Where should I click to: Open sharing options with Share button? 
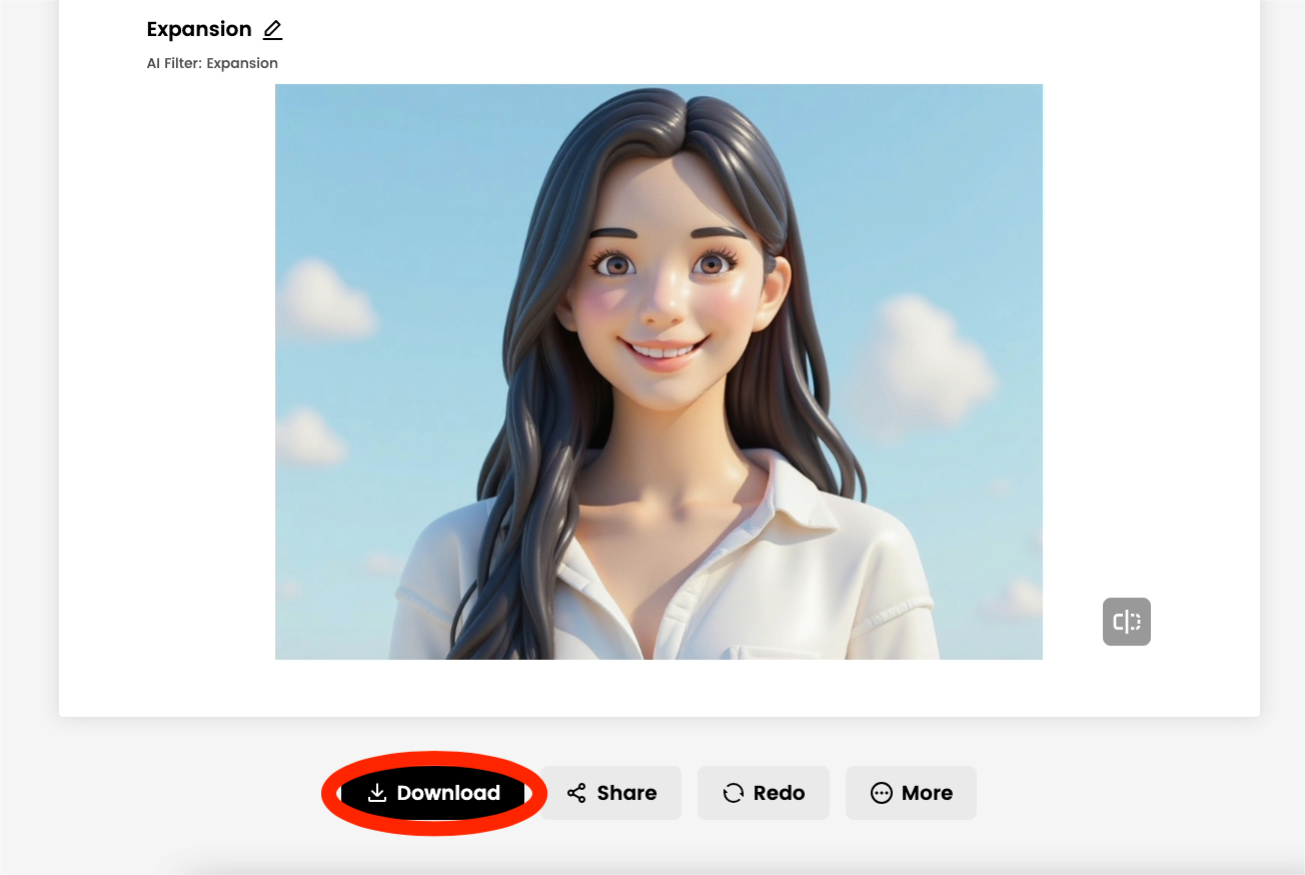(611, 793)
